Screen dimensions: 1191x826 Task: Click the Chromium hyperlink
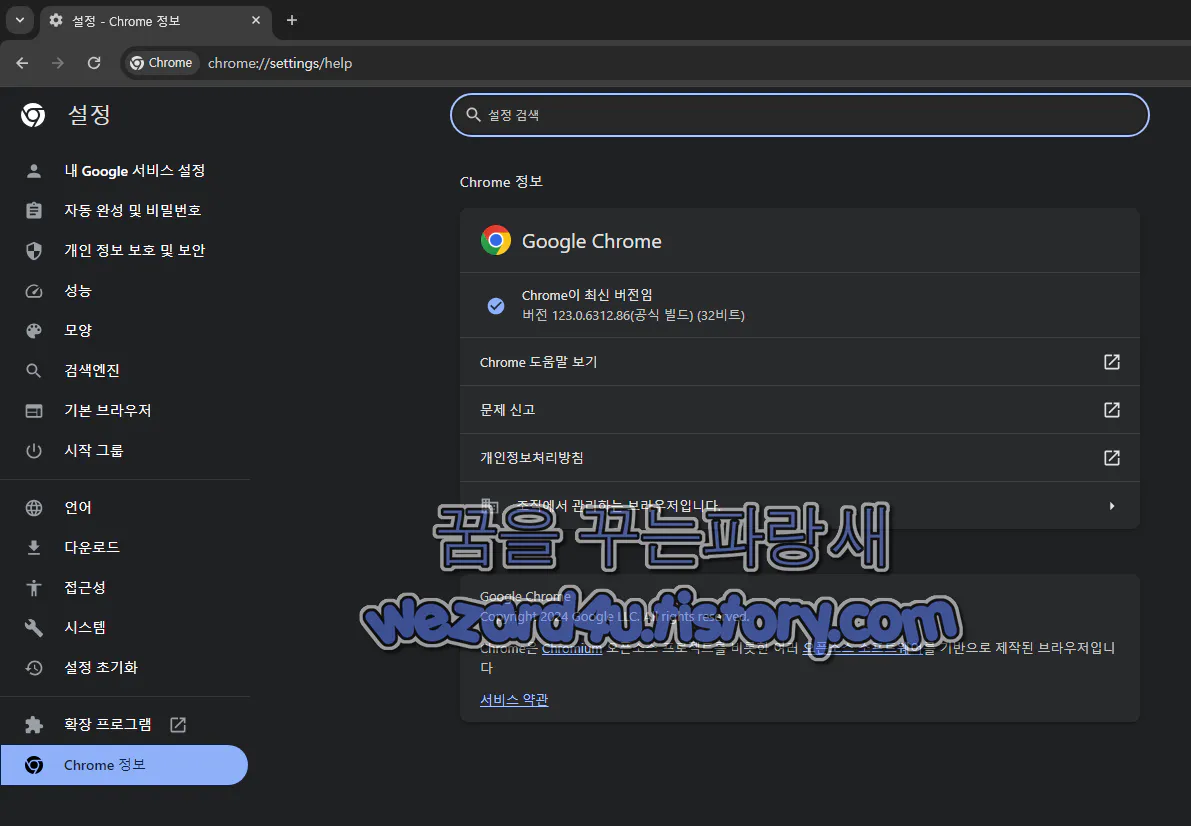571,648
